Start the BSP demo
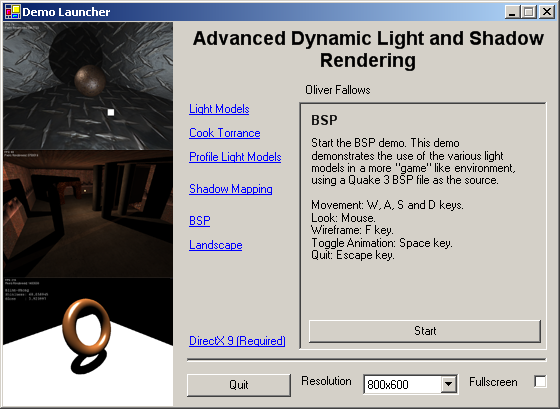Image resolution: width=560 pixels, height=409 pixels. (x=425, y=331)
